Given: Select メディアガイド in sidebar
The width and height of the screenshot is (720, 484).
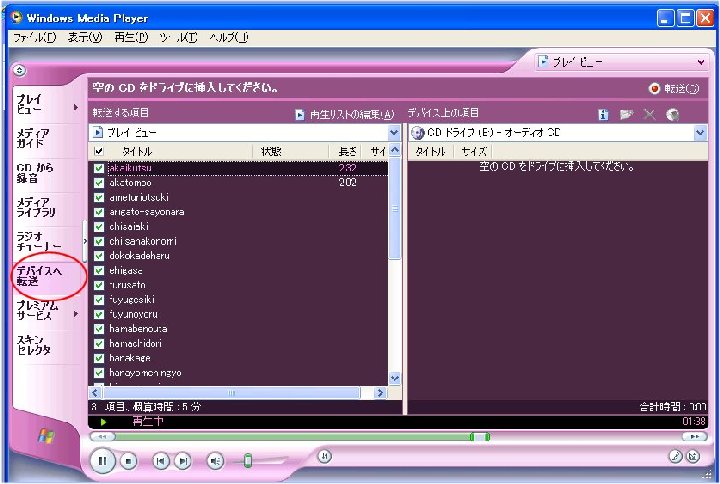Looking at the screenshot, I should click(x=33, y=138).
